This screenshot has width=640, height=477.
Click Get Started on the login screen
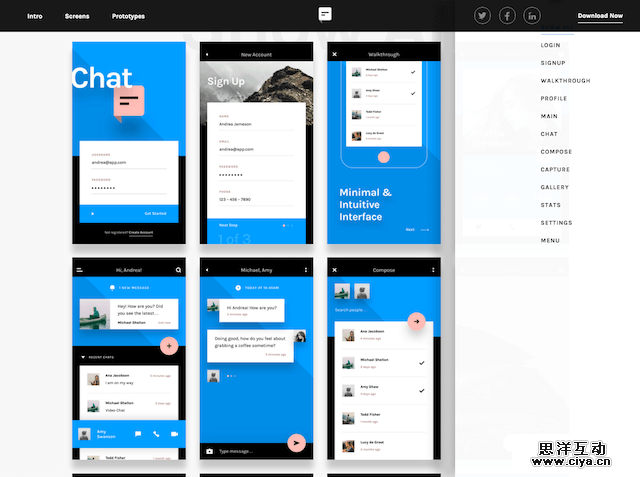[155, 213]
